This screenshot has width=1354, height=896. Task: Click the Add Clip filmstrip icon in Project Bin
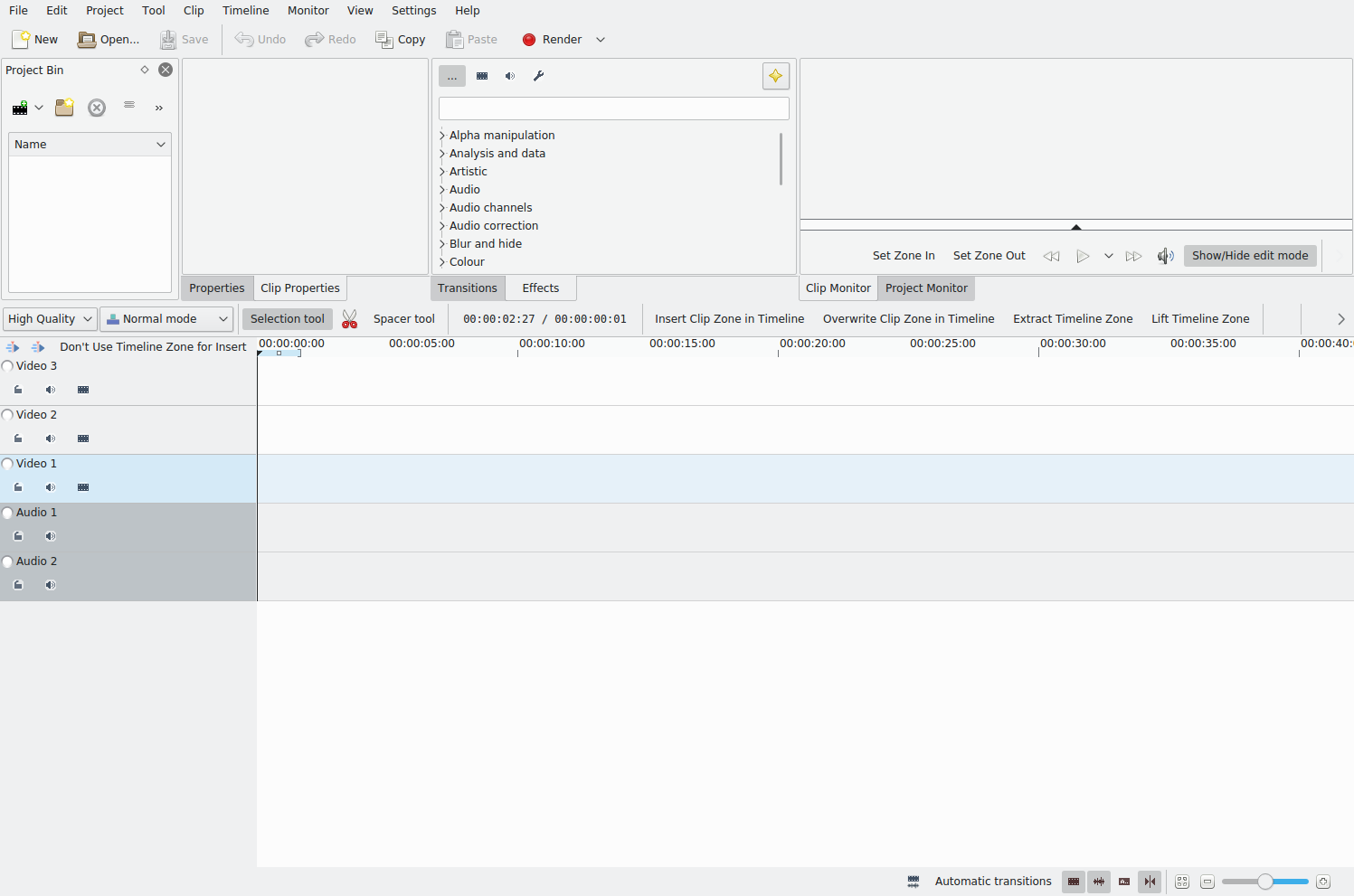point(20,108)
